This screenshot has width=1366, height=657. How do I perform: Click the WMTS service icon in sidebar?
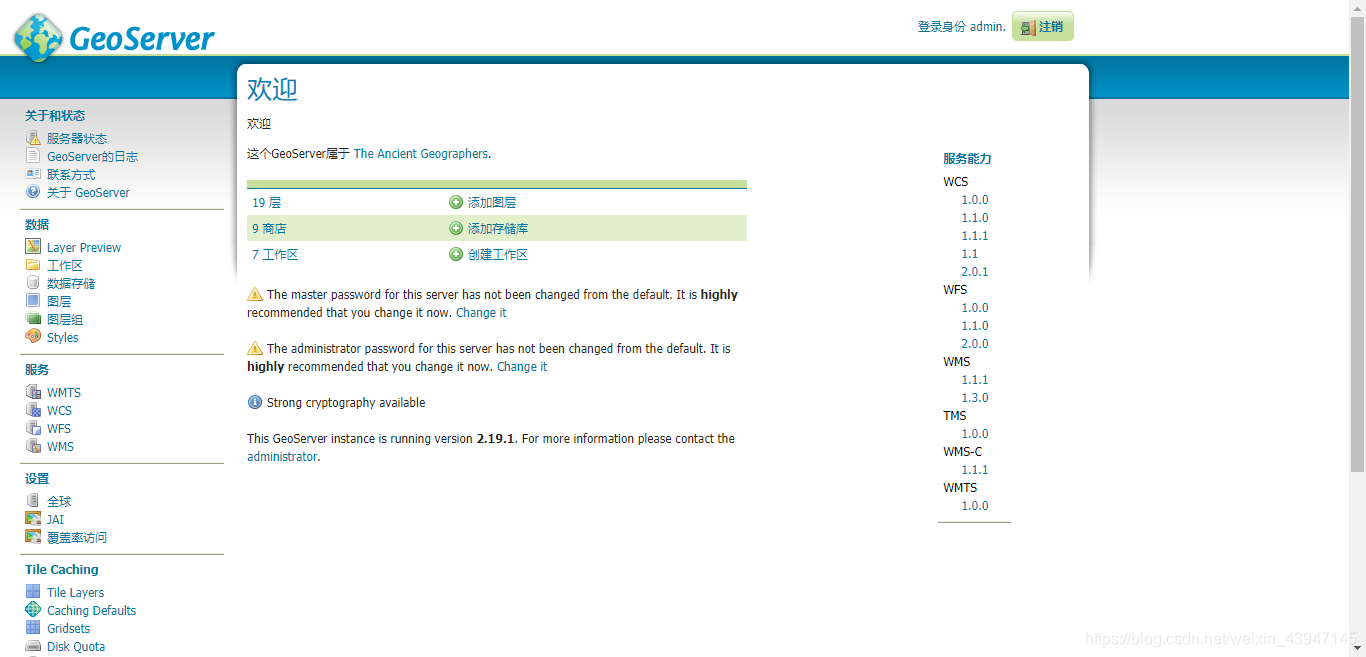33,392
